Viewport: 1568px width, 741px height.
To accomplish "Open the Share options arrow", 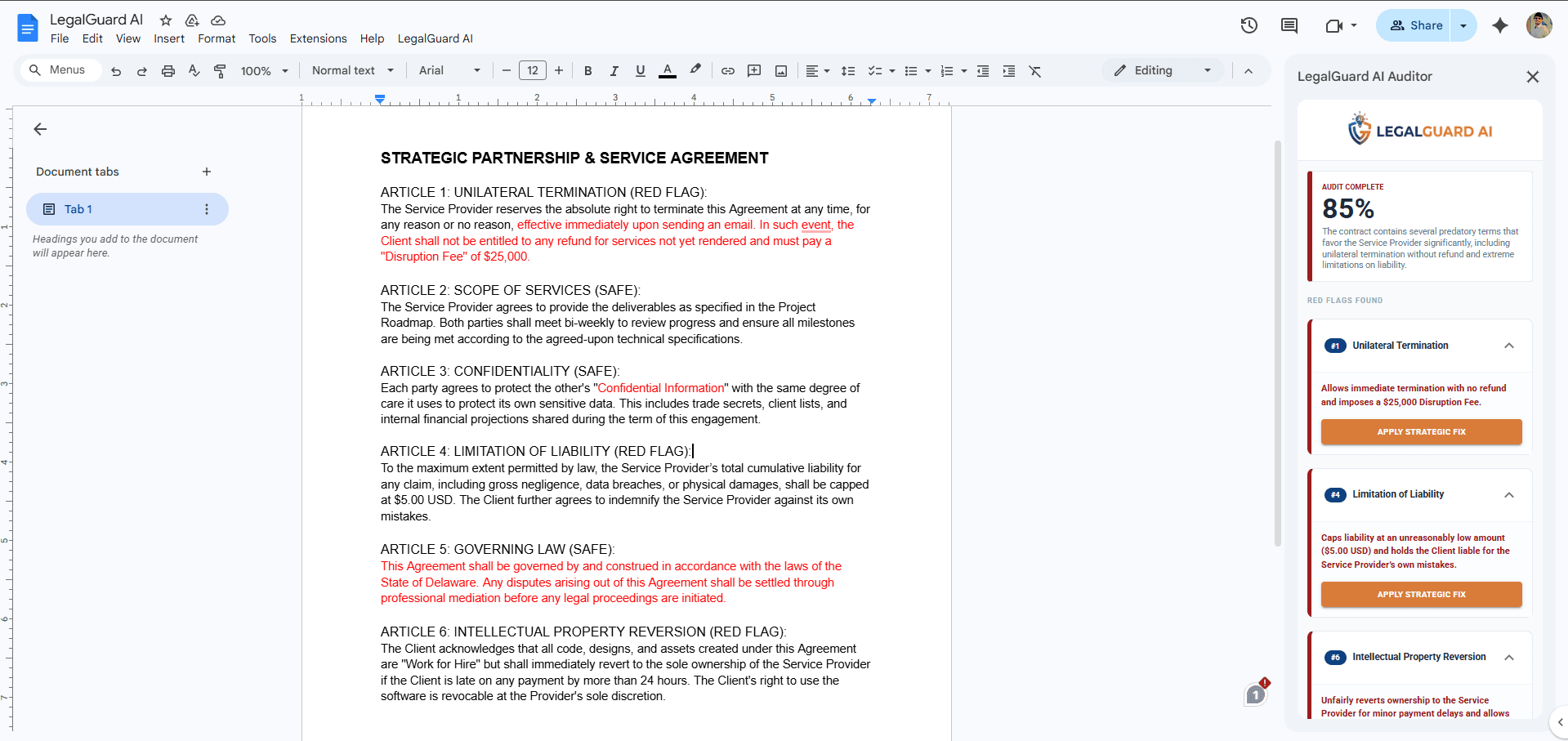I will pos(1463,25).
